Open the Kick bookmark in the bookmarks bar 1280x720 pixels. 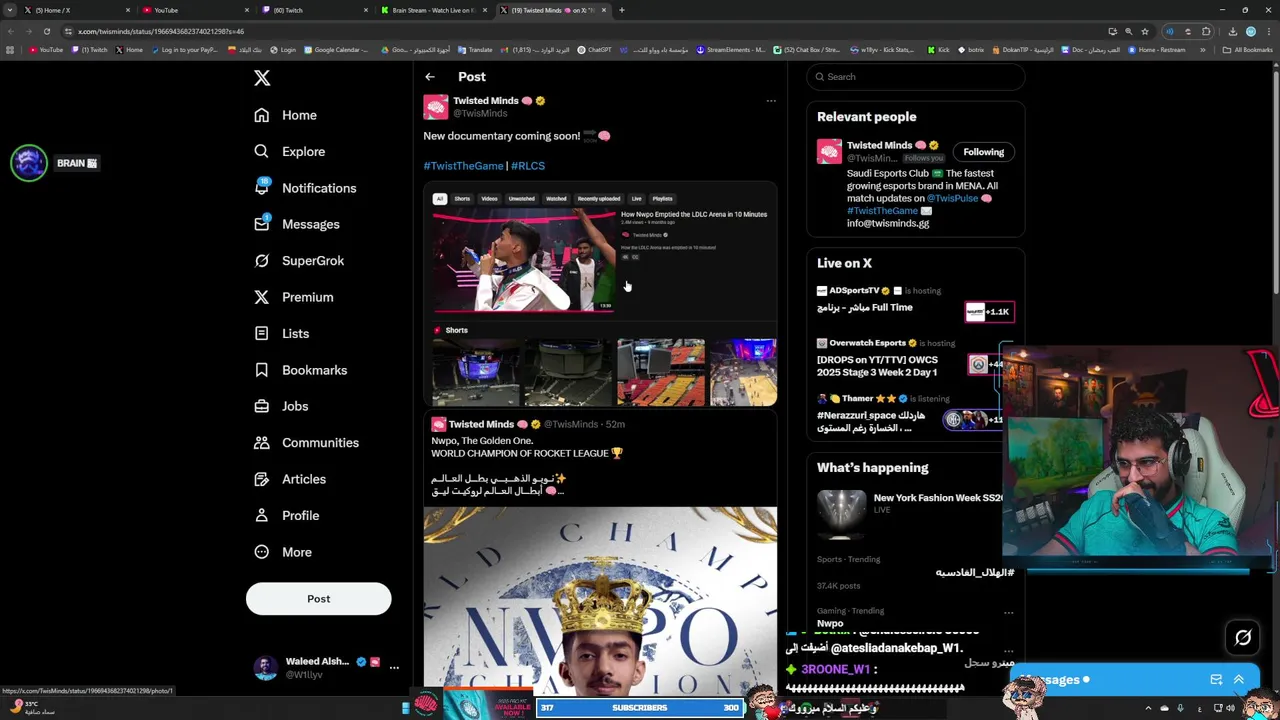938,50
